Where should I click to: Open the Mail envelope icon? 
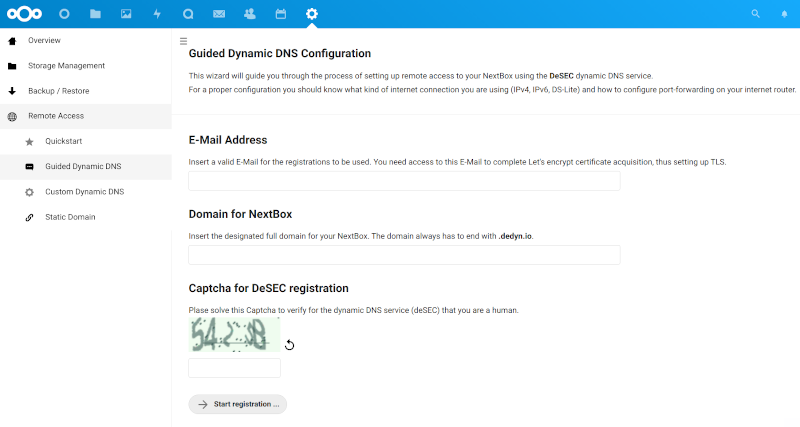pyautogui.click(x=219, y=14)
